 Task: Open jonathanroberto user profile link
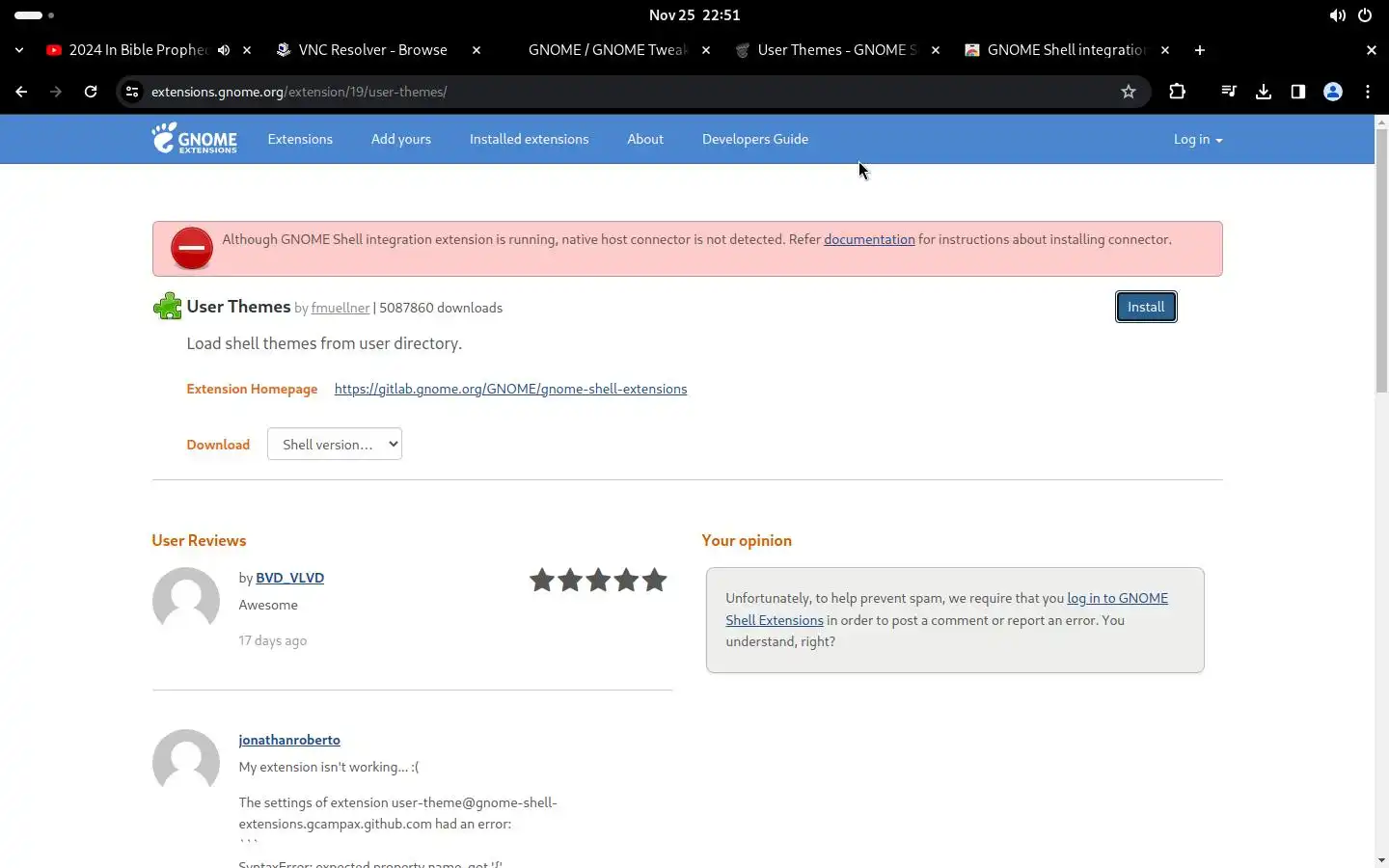pyautogui.click(x=289, y=740)
